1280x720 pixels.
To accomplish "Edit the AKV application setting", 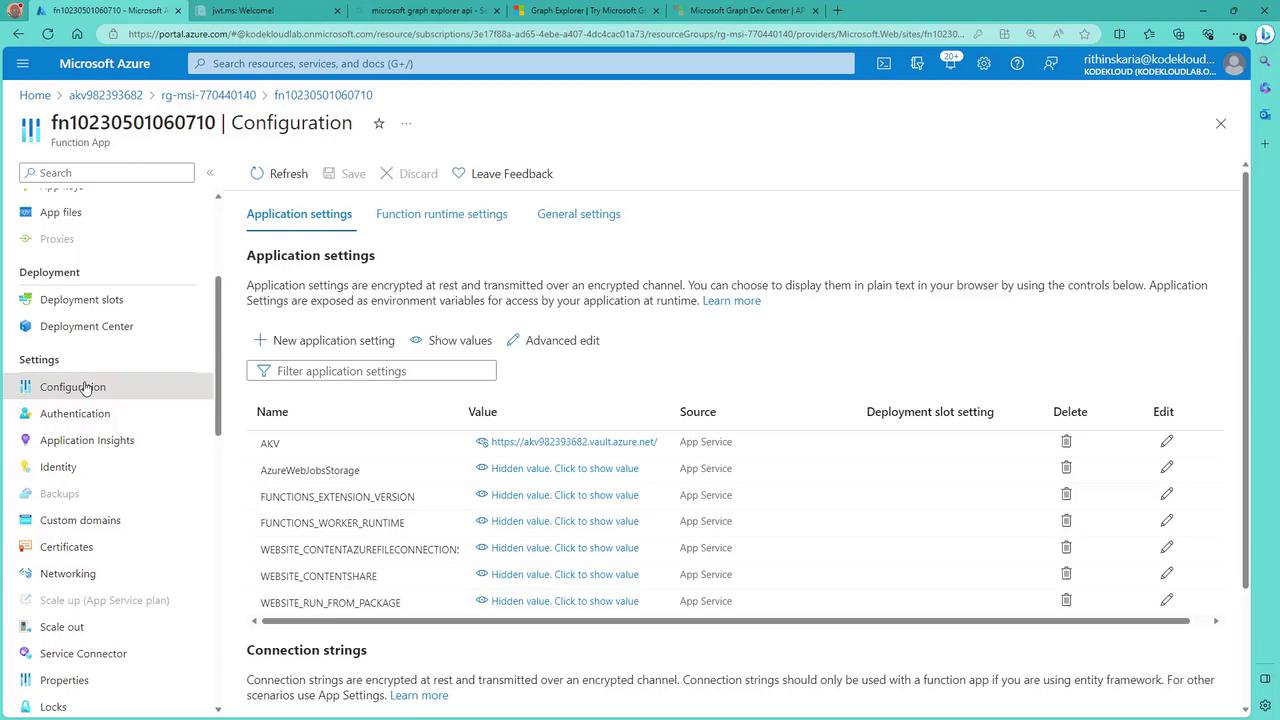I will coord(1166,441).
